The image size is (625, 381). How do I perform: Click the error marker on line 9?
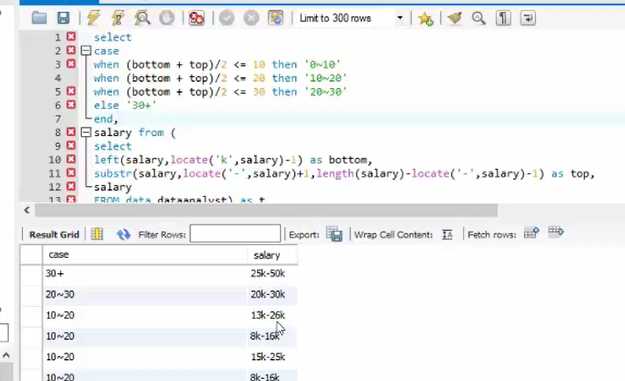pyautogui.click(x=71, y=145)
